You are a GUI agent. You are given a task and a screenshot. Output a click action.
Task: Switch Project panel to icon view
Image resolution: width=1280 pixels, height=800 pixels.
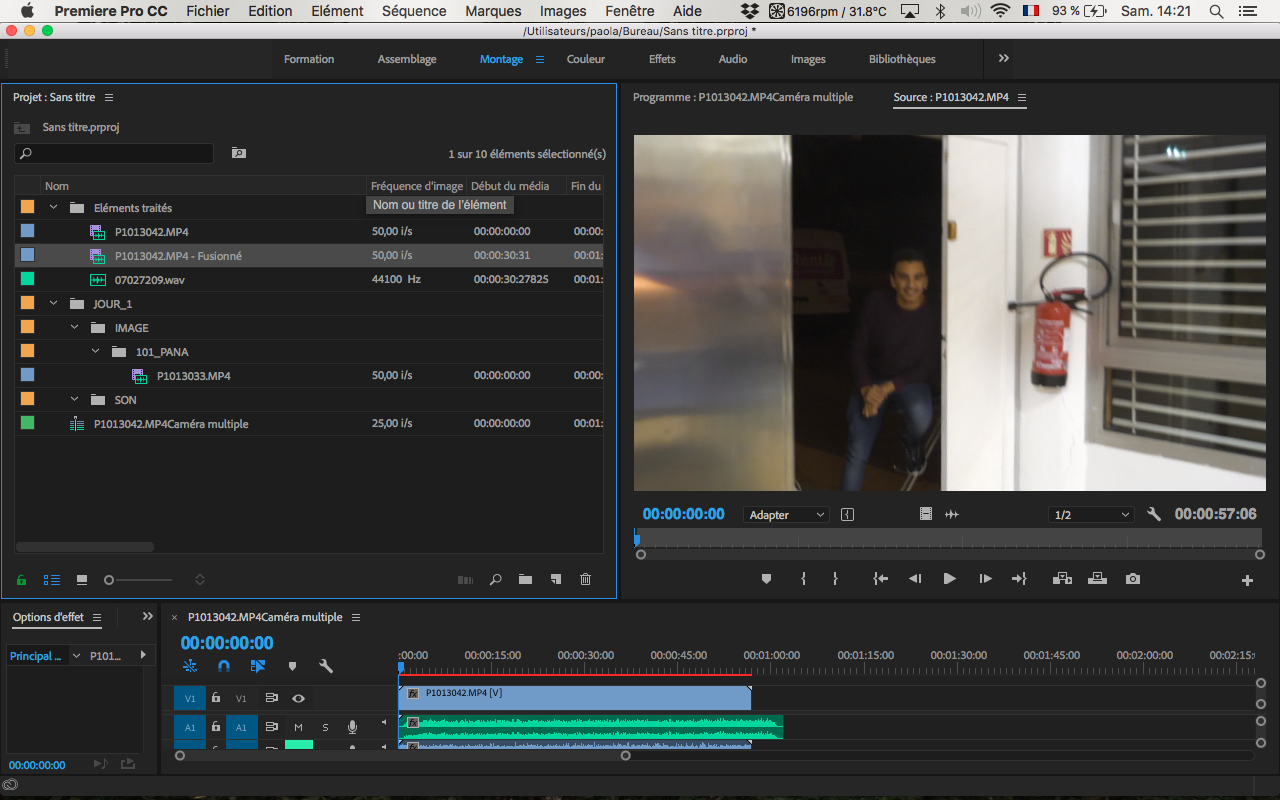point(82,579)
